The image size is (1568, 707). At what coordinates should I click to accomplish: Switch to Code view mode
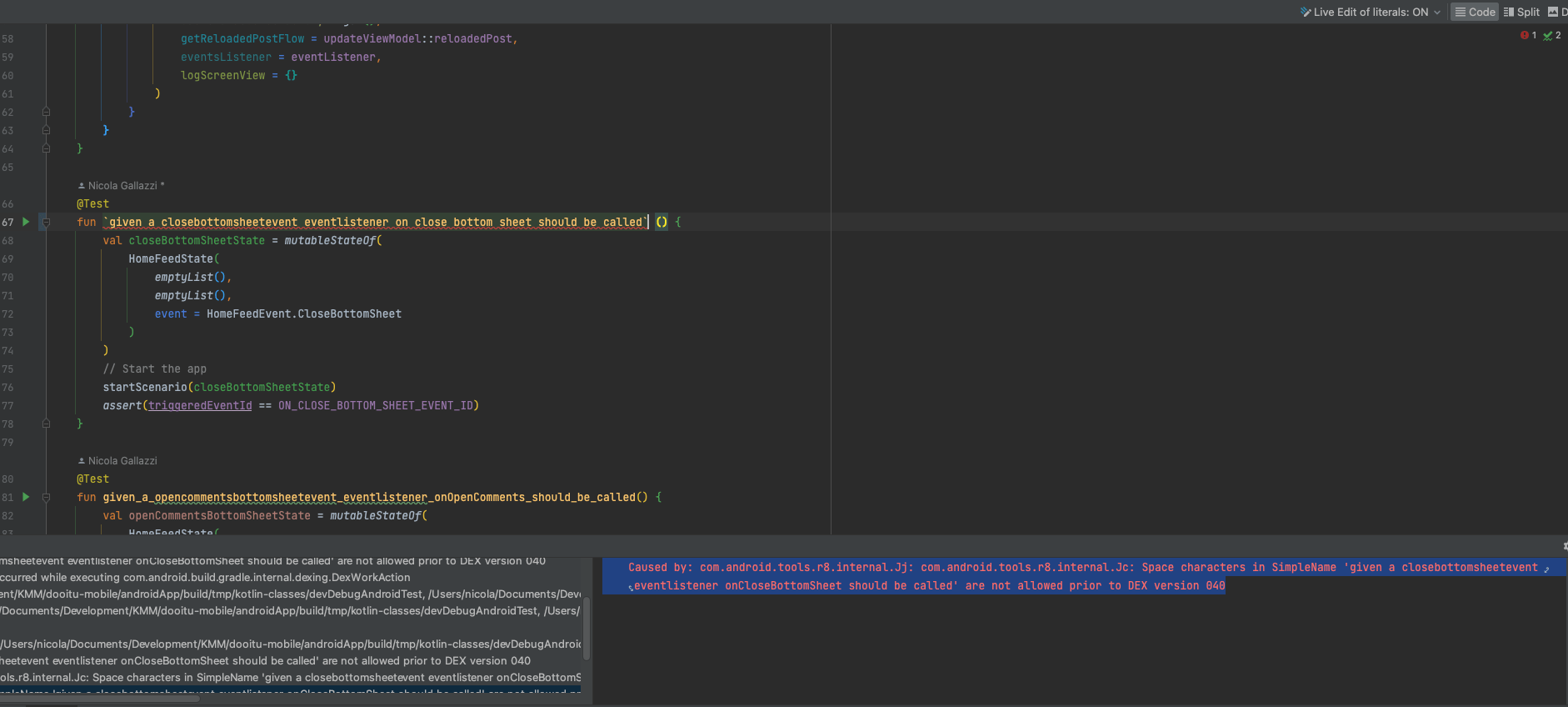pos(1476,12)
